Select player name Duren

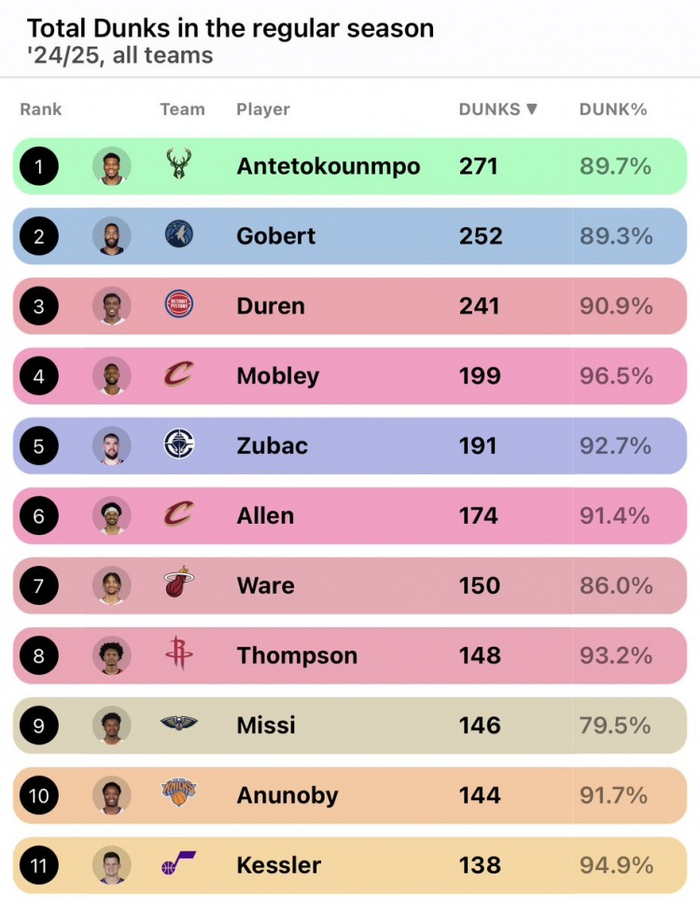point(270,306)
